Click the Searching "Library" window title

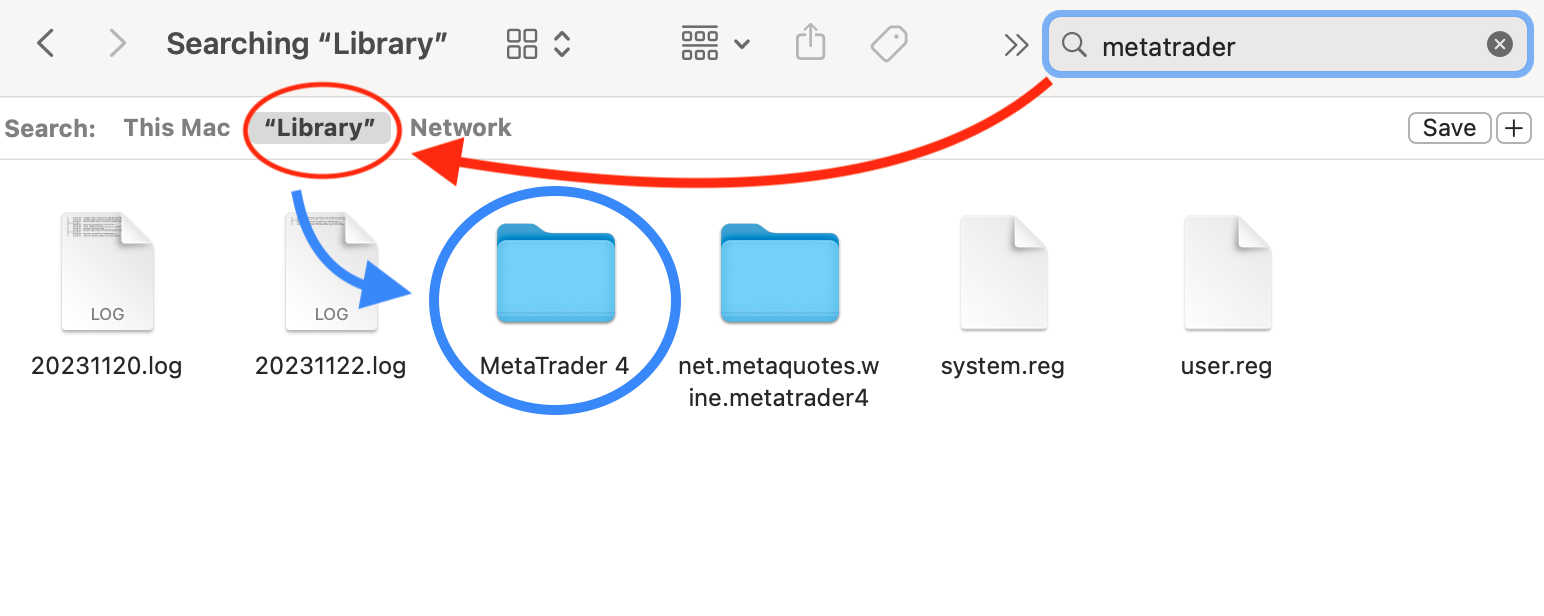pos(307,44)
